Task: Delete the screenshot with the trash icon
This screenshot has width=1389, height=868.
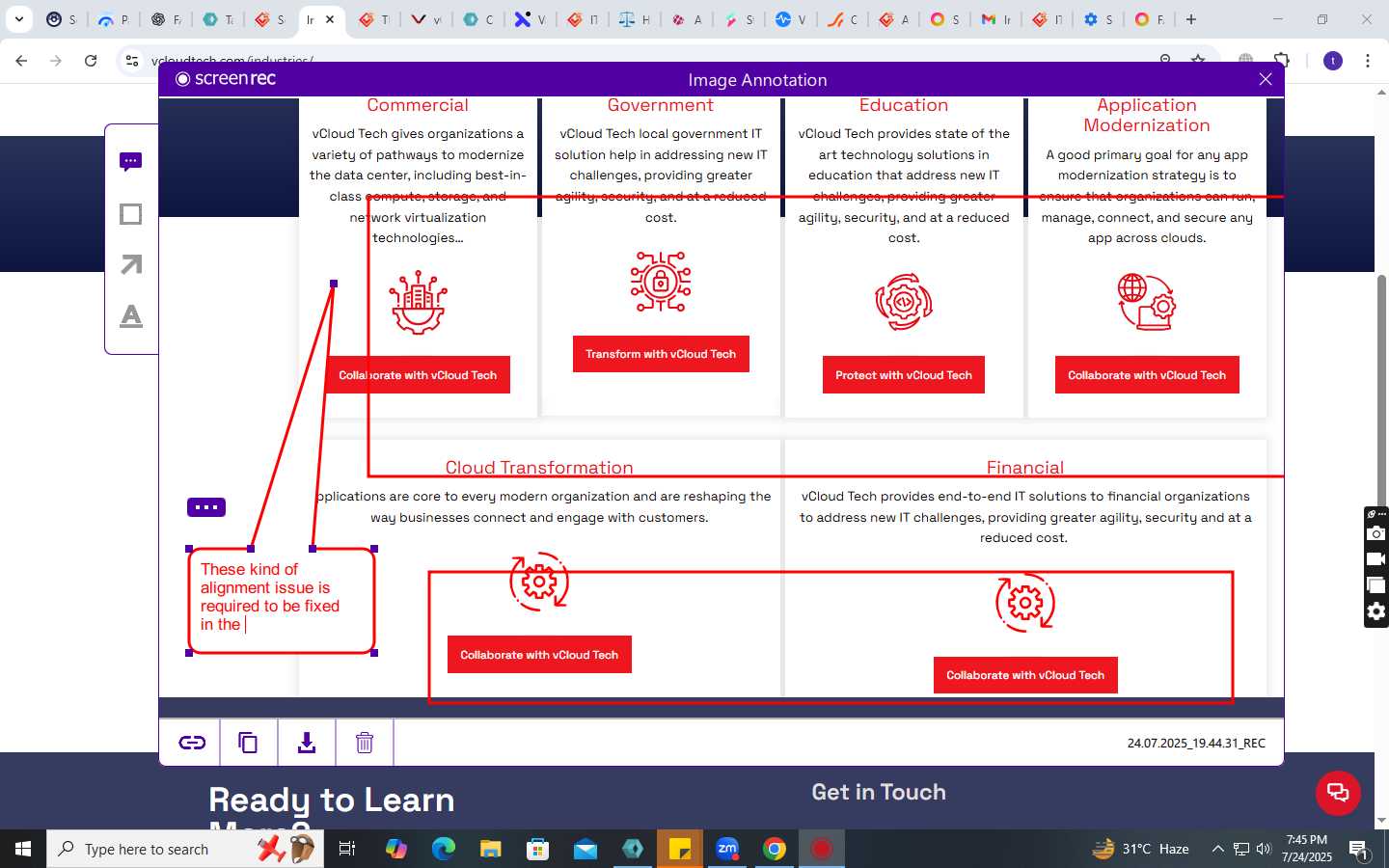Action: click(365, 743)
